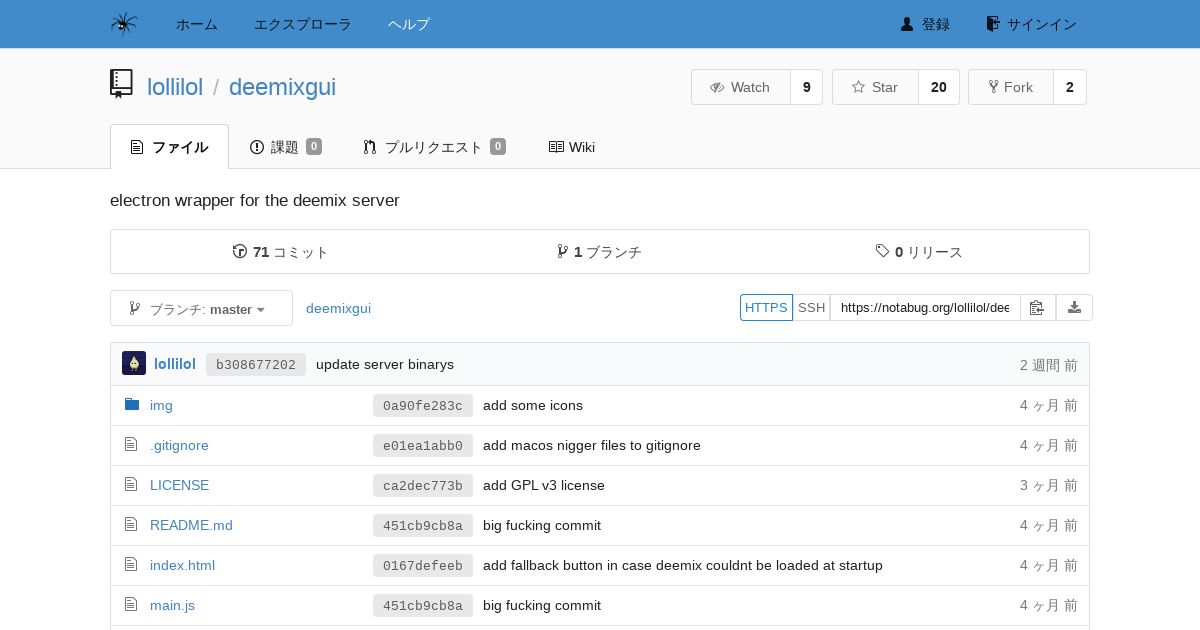
Task: Switch to the 課題 issues tab
Action: [x=285, y=147]
